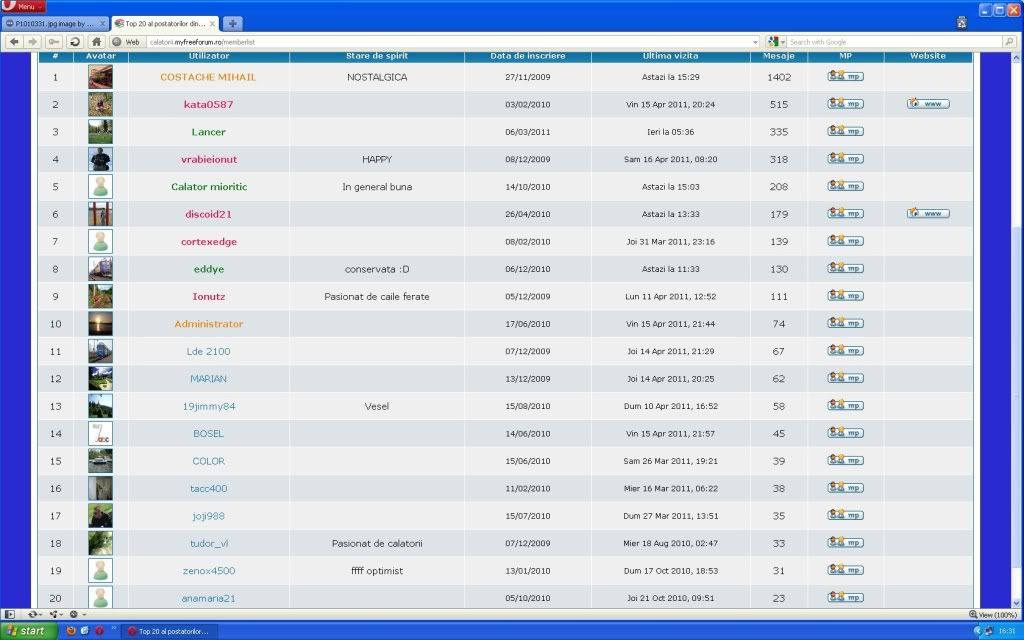Image resolution: width=1024 pixels, height=640 pixels.
Task: Open discoid21's www website button
Action: [x=928, y=214]
